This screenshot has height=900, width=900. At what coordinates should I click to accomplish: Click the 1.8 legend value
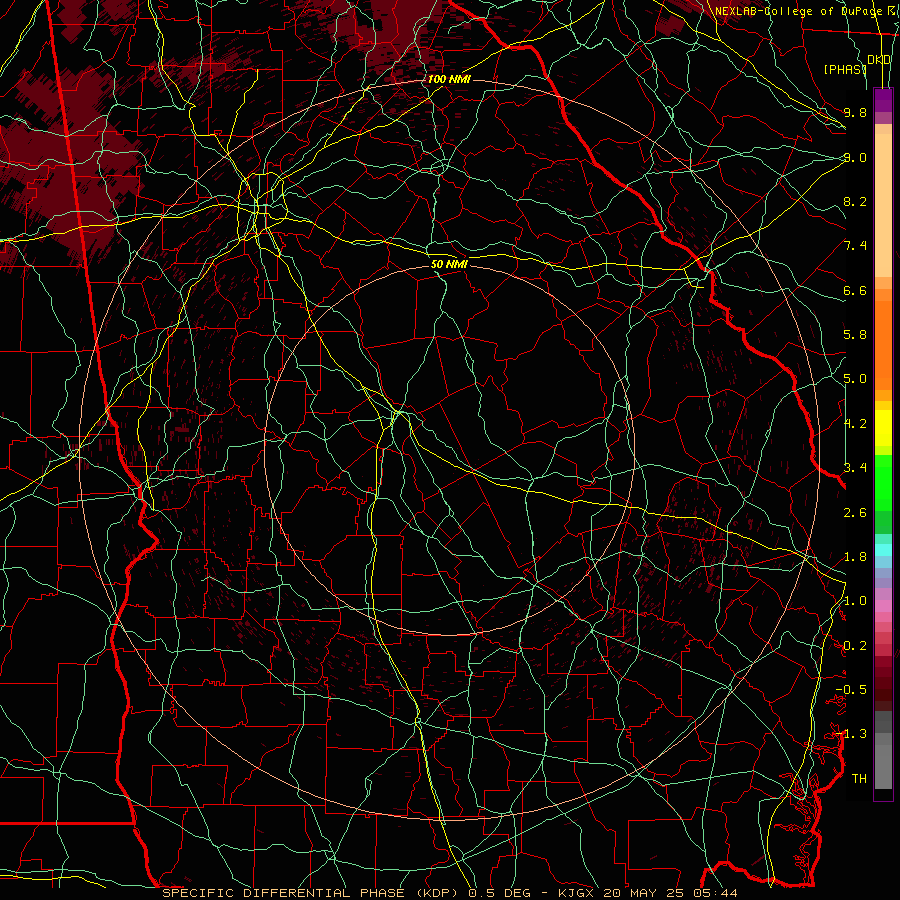click(x=855, y=557)
